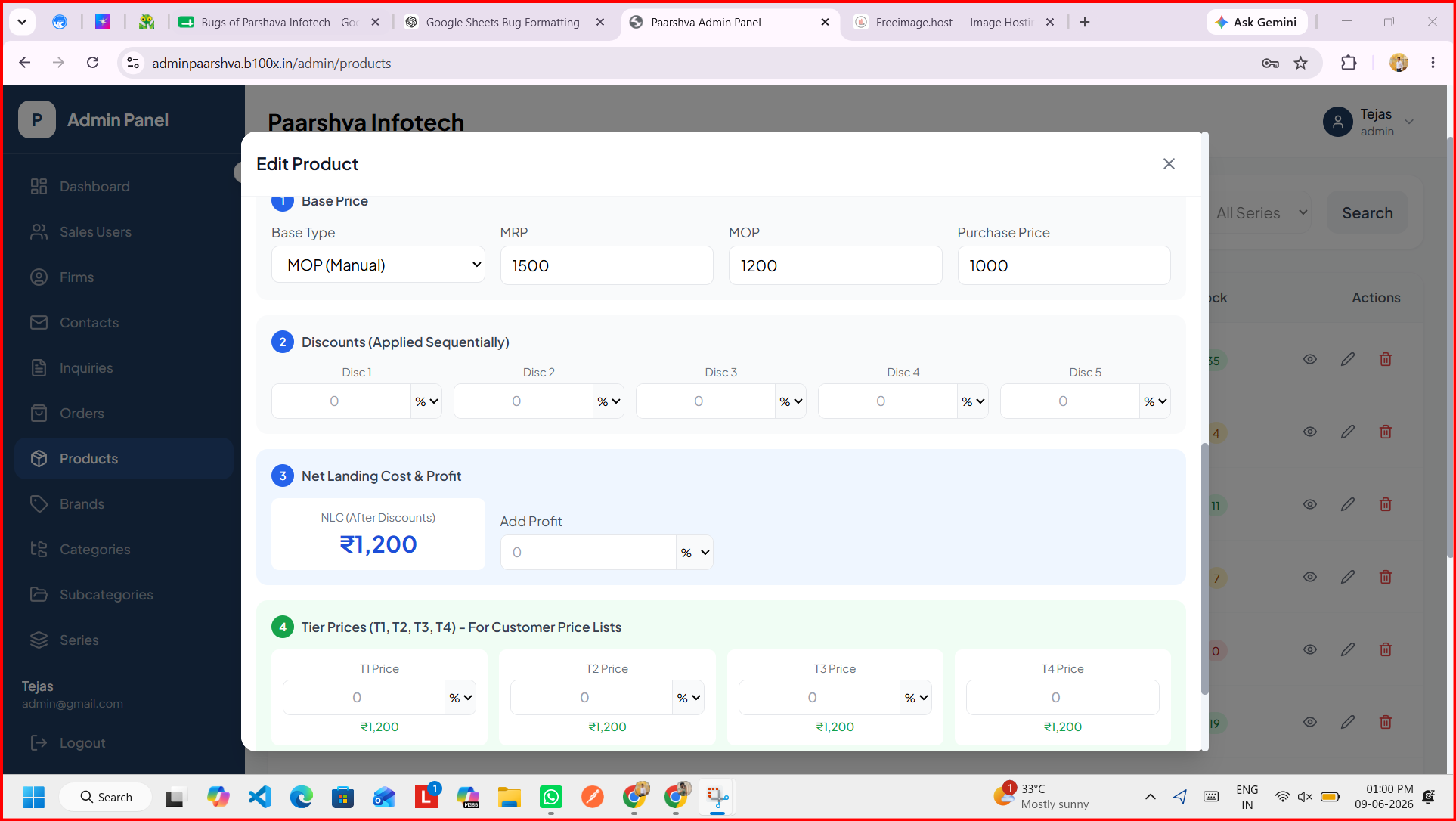This screenshot has width=1456, height=821.
Task: Open the Add Profit unit dropdown
Action: point(695,553)
